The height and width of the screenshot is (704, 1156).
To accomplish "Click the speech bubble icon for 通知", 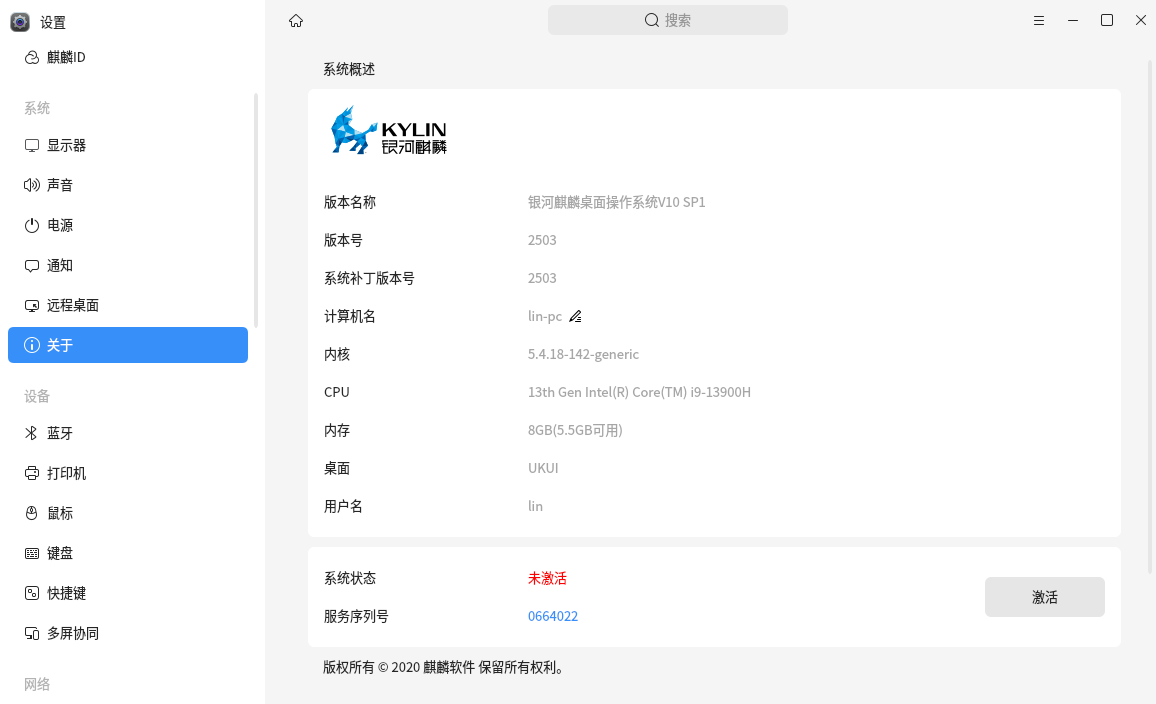I will (x=32, y=265).
